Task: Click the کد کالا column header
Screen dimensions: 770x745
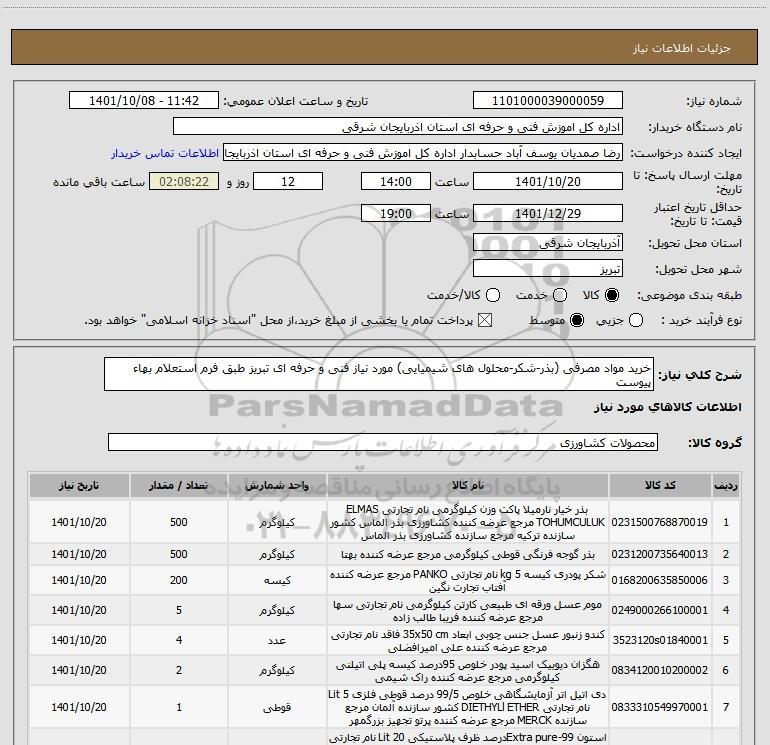Action: [660, 486]
